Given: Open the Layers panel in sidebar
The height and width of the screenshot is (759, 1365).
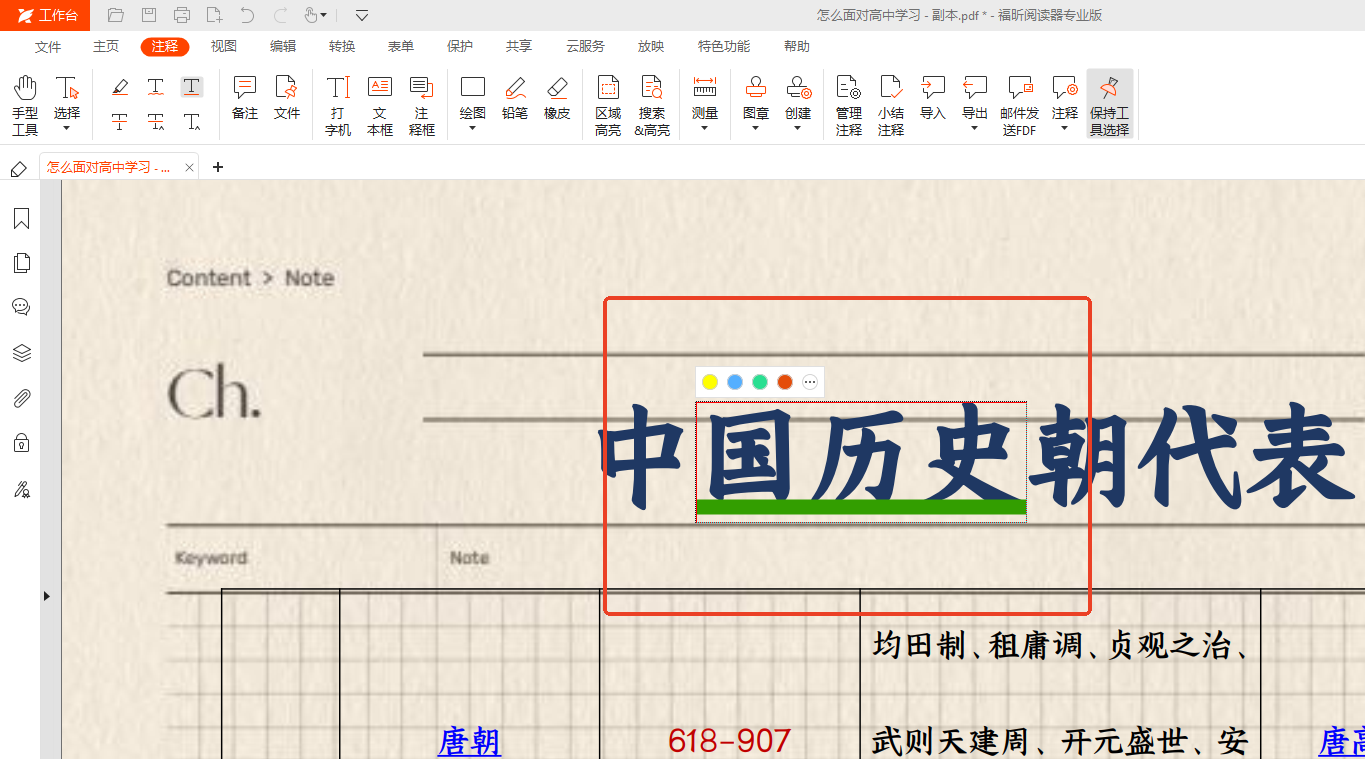Looking at the screenshot, I should pos(21,353).
